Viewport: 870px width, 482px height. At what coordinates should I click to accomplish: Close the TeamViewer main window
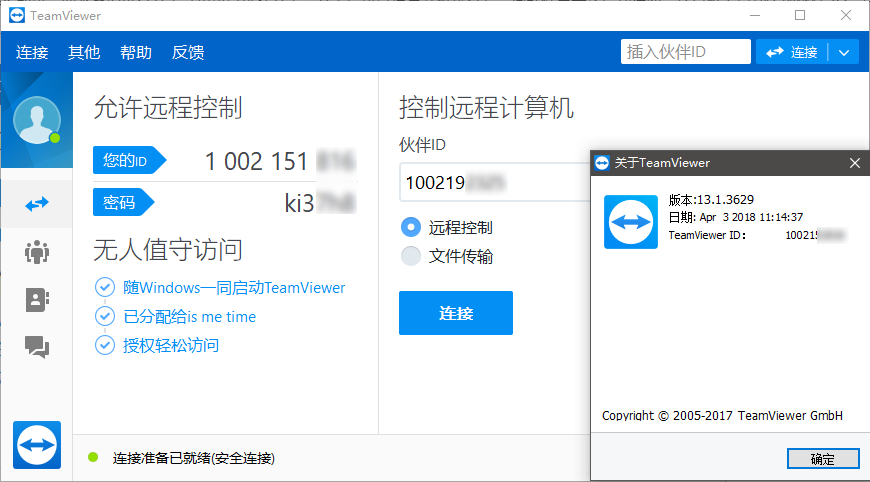[x=846, y=16]
